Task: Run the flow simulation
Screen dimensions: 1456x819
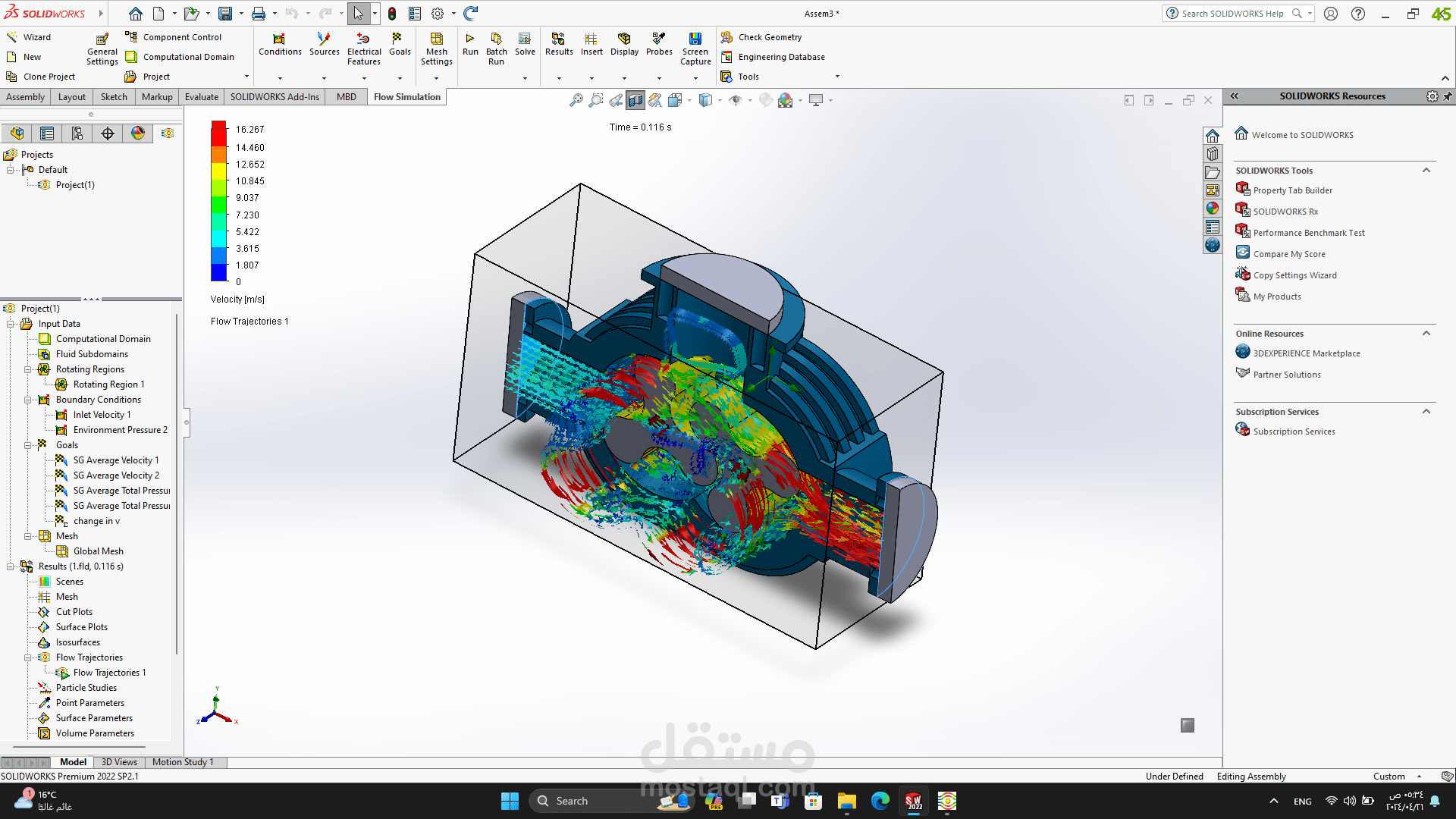Action: point(470,44)
